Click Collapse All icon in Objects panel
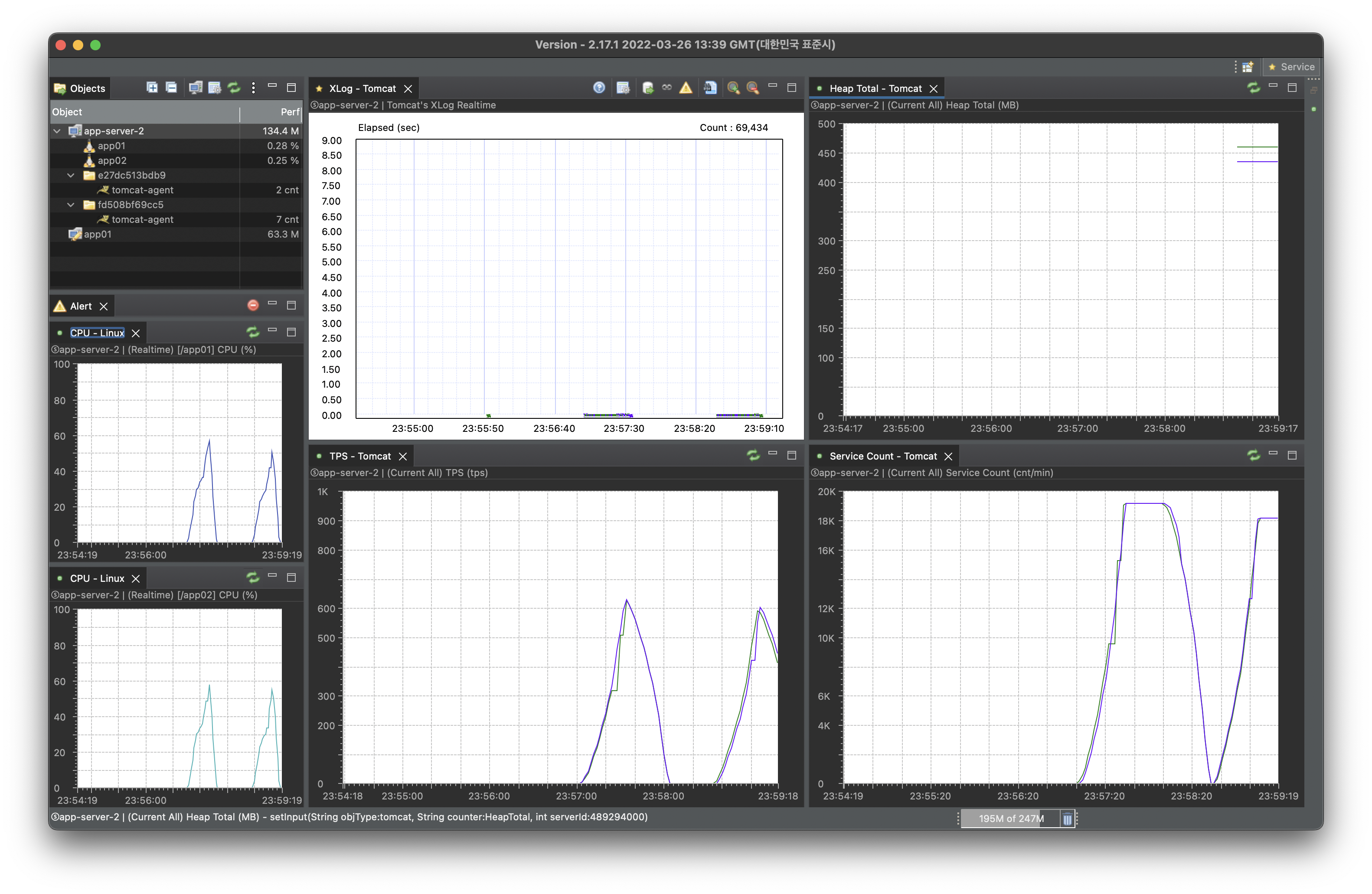Viewport: 1372px width, 894px height. coord(171,88)
